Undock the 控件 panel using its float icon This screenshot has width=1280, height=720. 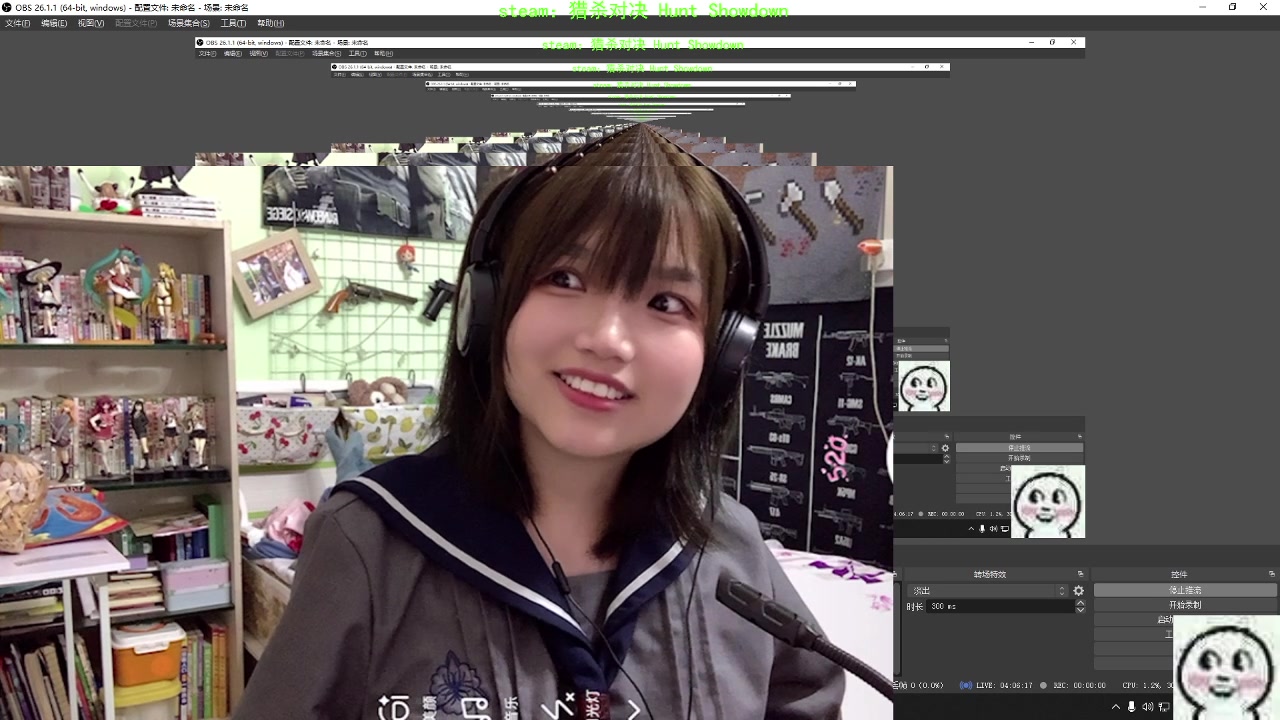click(x=1272, y=574)
